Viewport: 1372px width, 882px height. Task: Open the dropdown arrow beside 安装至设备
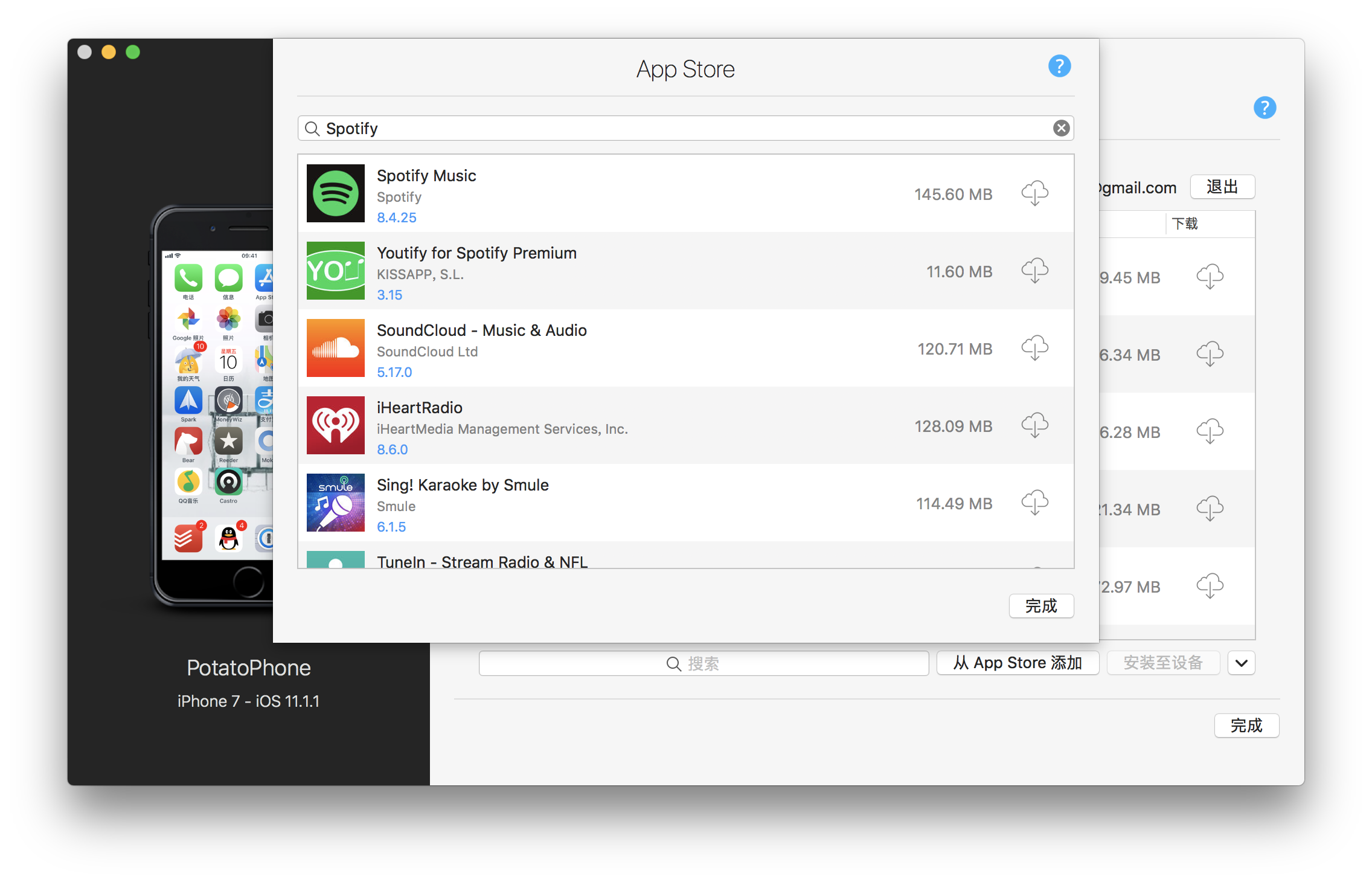click(1242, 663)
